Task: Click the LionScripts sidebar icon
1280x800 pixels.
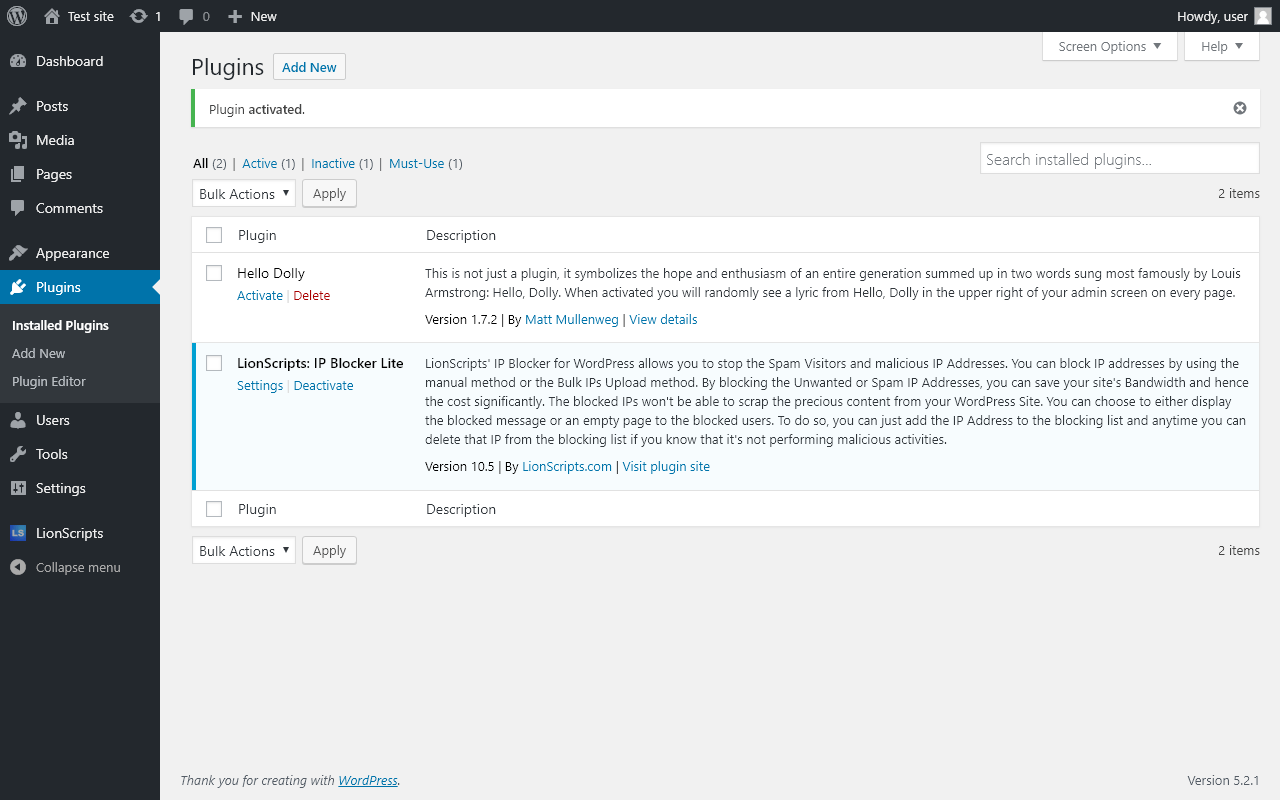Action: coord(18,533)
